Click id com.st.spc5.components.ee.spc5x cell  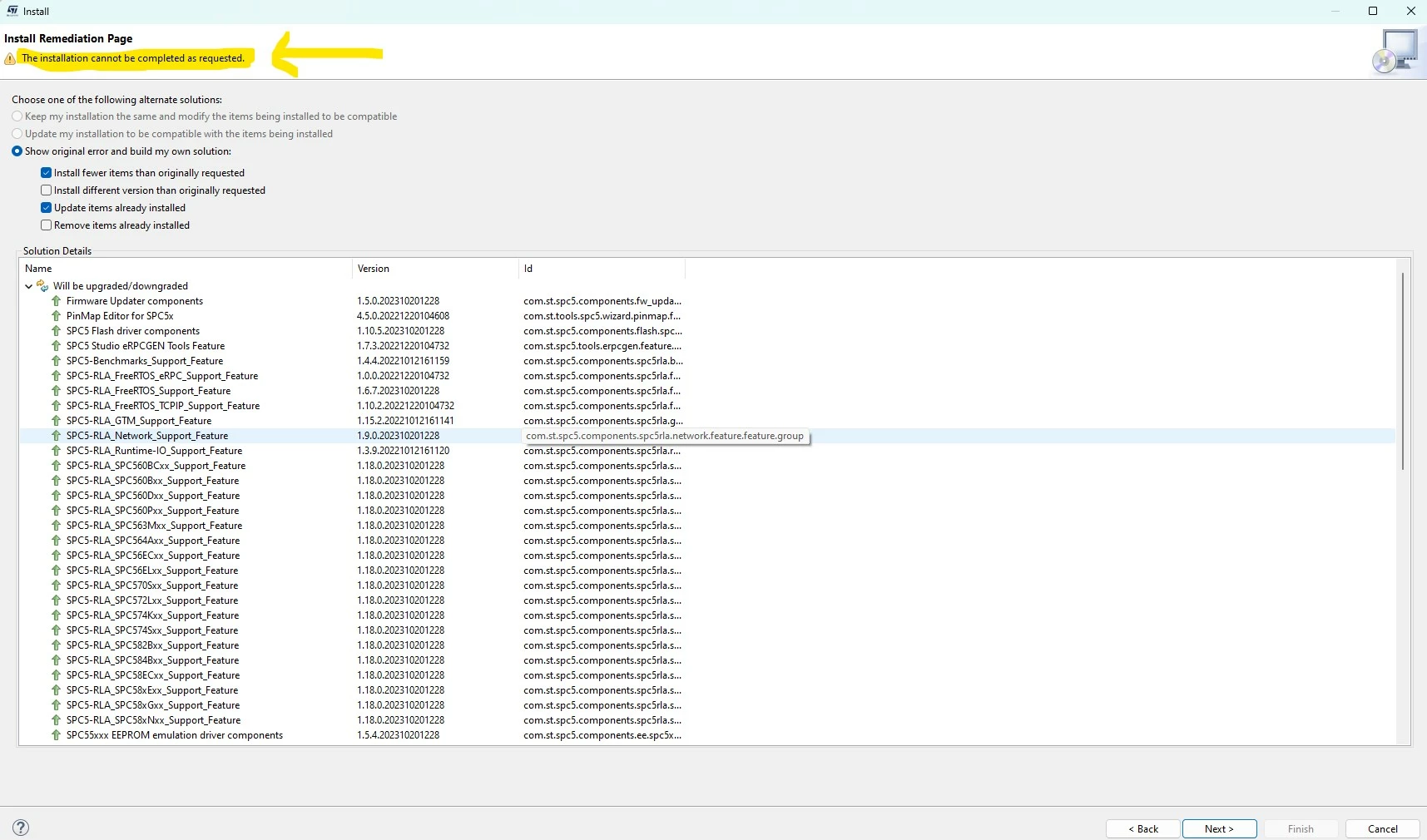click(x=602, y=735)
